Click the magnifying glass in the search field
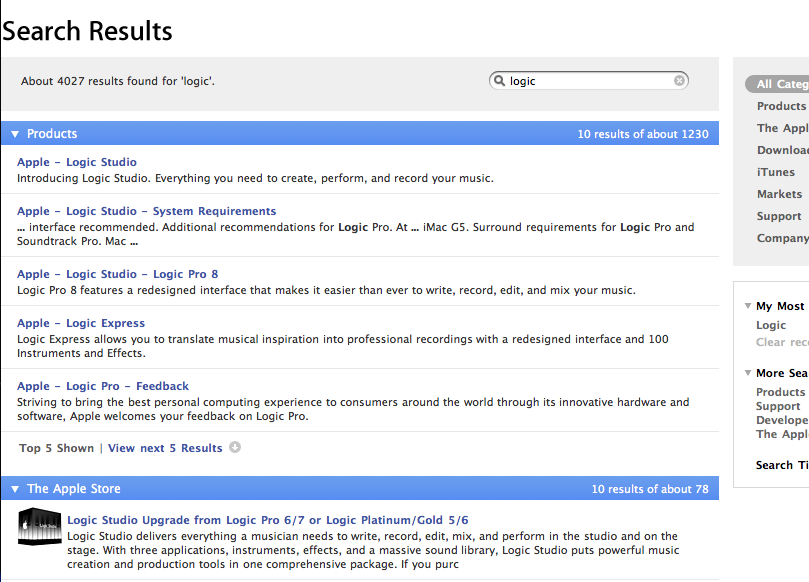 pos(499,80)
